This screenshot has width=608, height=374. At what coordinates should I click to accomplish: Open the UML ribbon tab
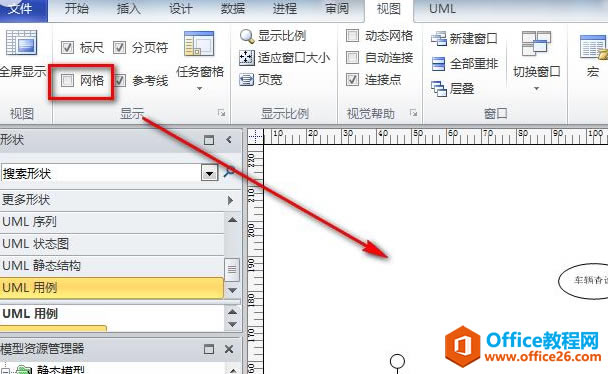click(x=442, y=9)
